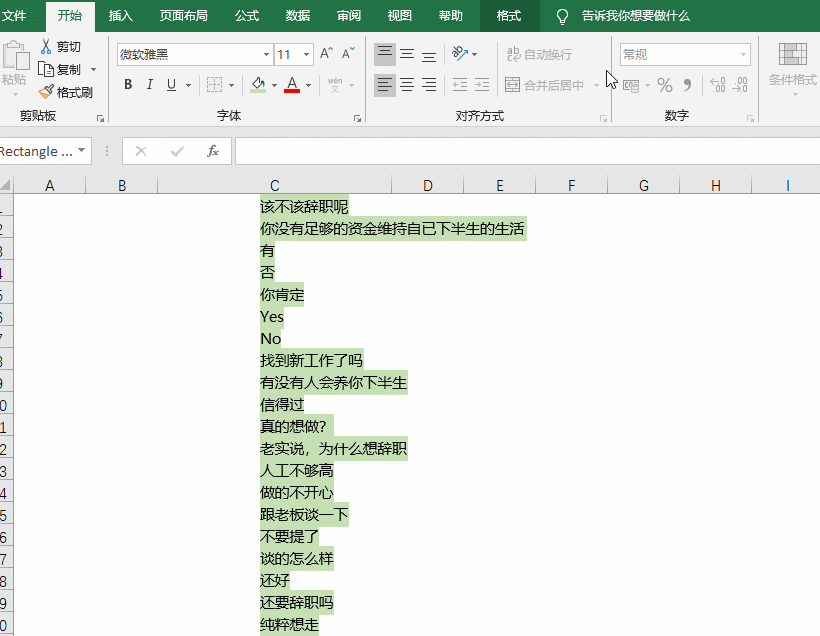Toggle Underline formatting button
Image resolution: width=820 pixels, height=636 pixels.
tap(171, 85)
